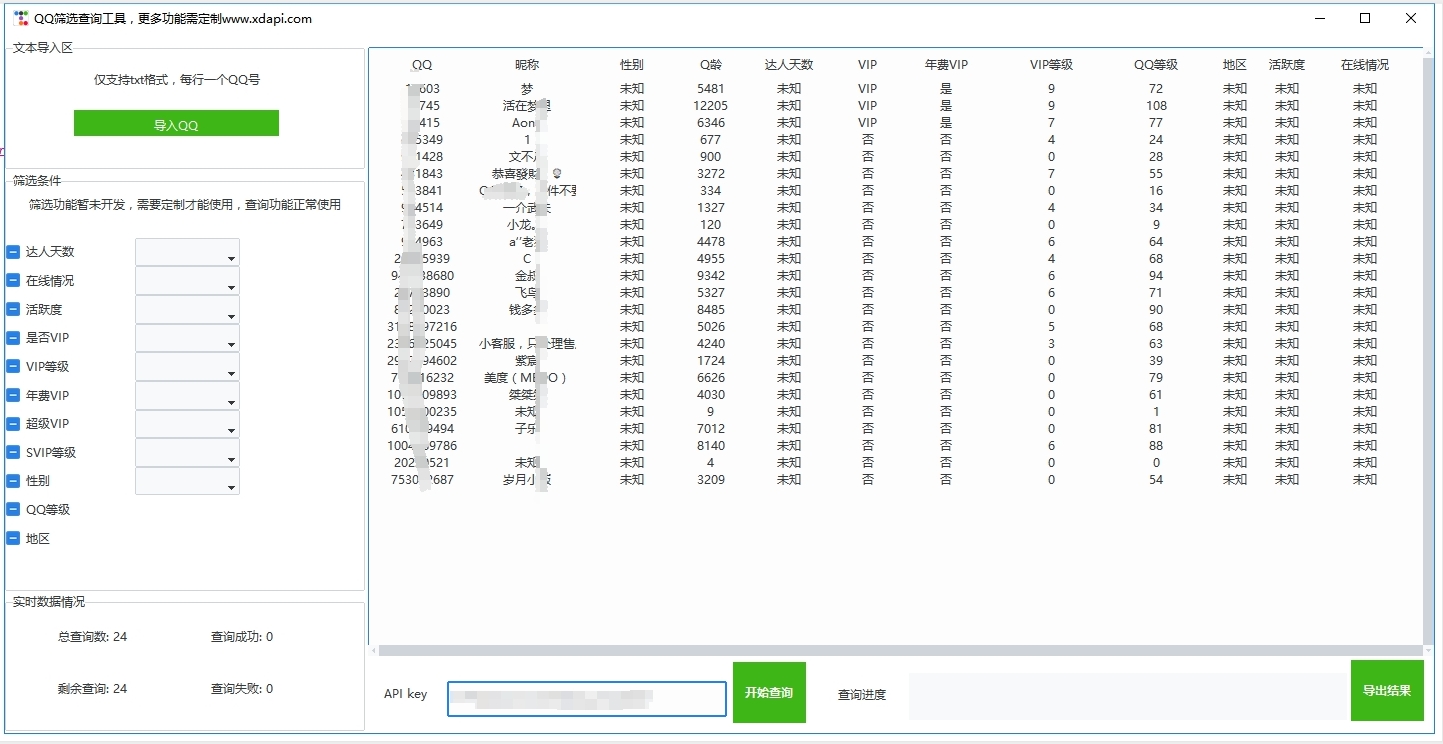Click the 总查询数: 24 label
The height and width of the screenshot is (744, 1443).
[92, 636]
